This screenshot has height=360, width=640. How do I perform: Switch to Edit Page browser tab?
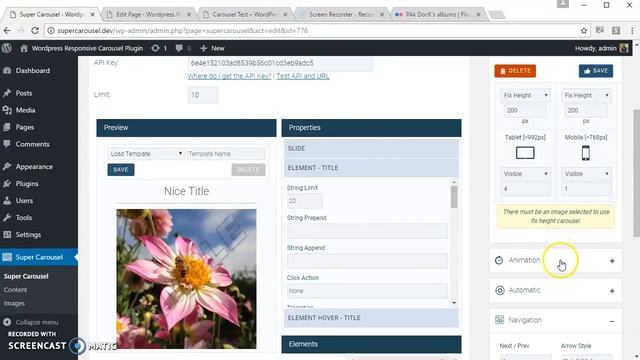[x=149, y=14]
